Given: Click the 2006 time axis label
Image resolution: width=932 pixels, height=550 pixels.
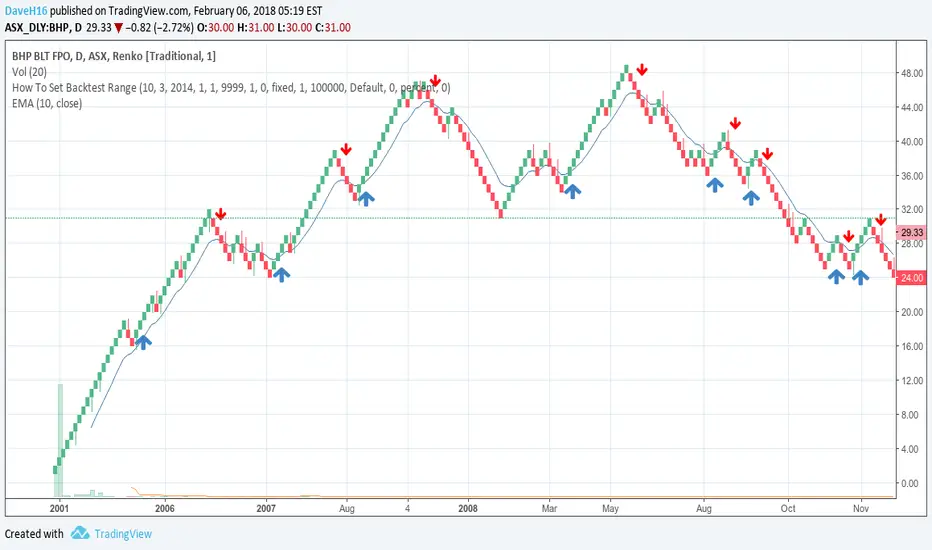Looking at the screenshot, I should (x=165, y=508).
